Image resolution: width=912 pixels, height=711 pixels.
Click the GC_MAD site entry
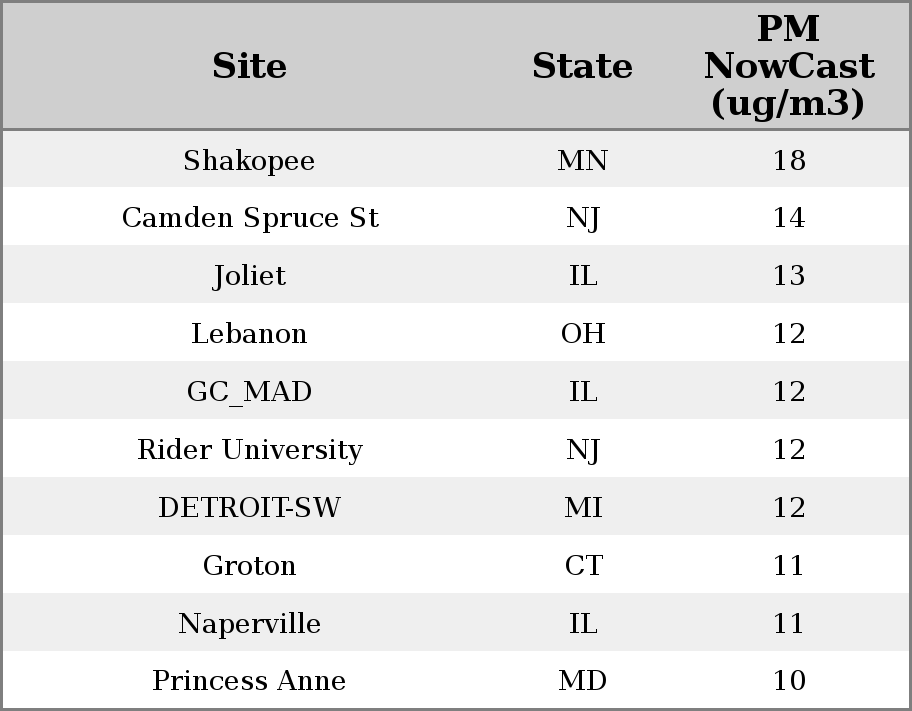[249, 391]
